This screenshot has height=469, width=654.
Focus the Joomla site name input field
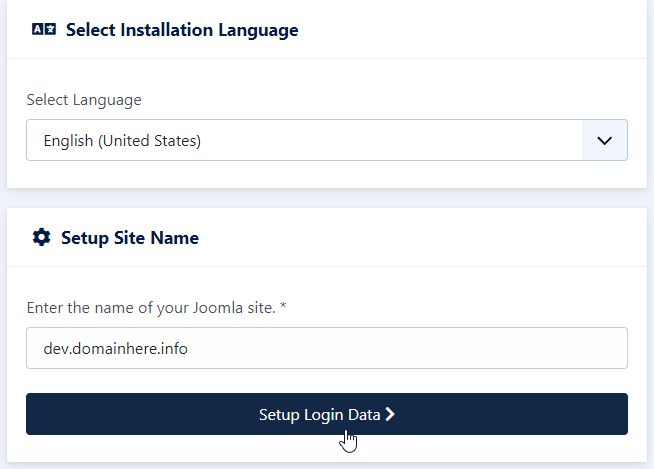tap(327, 348)
